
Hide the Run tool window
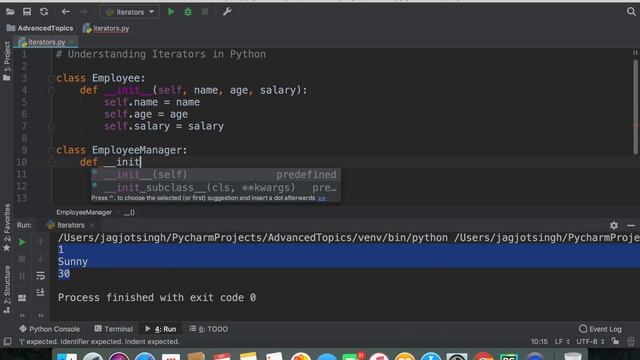pos(631,225)
